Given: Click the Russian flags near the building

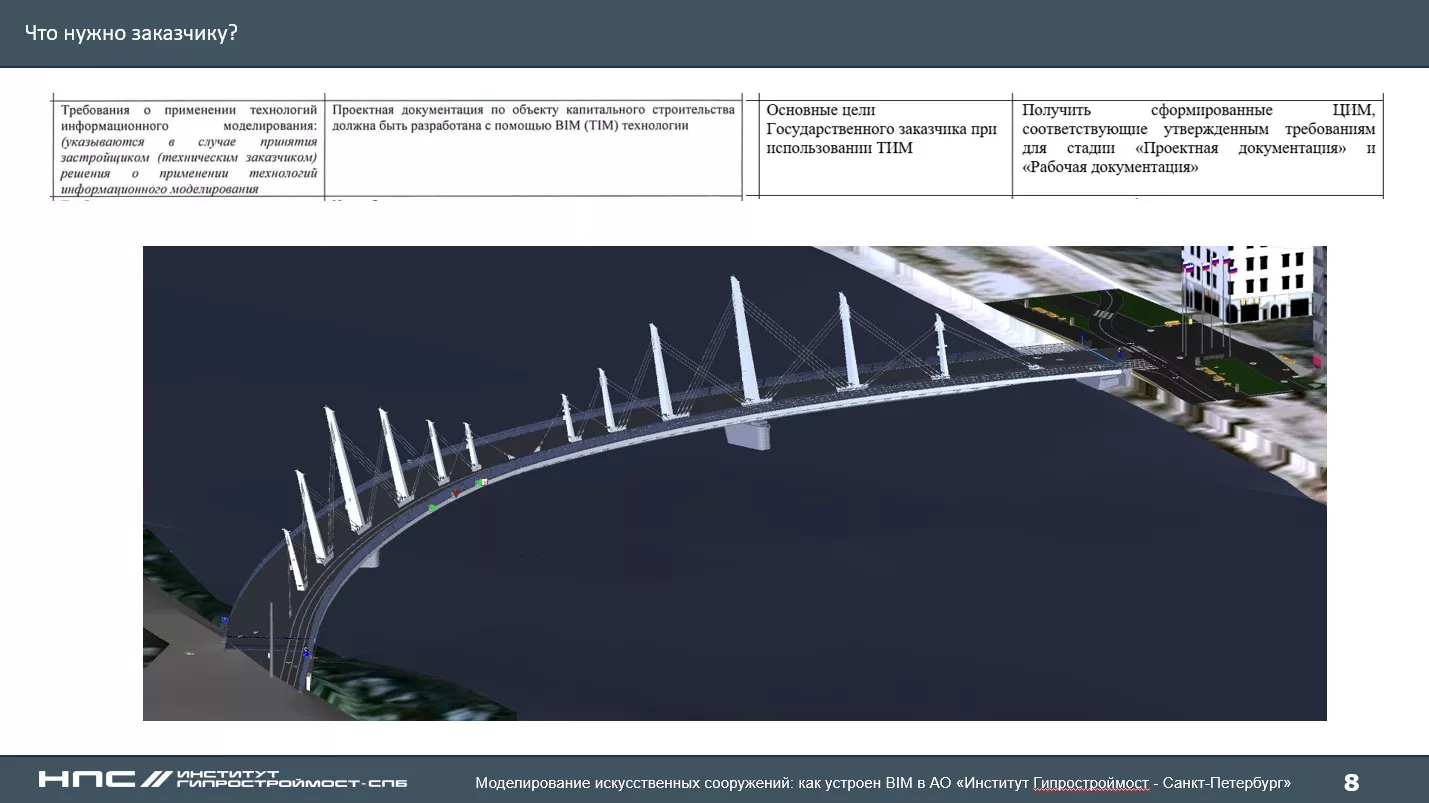Looking at the screenshot, I should (1208, 267).
